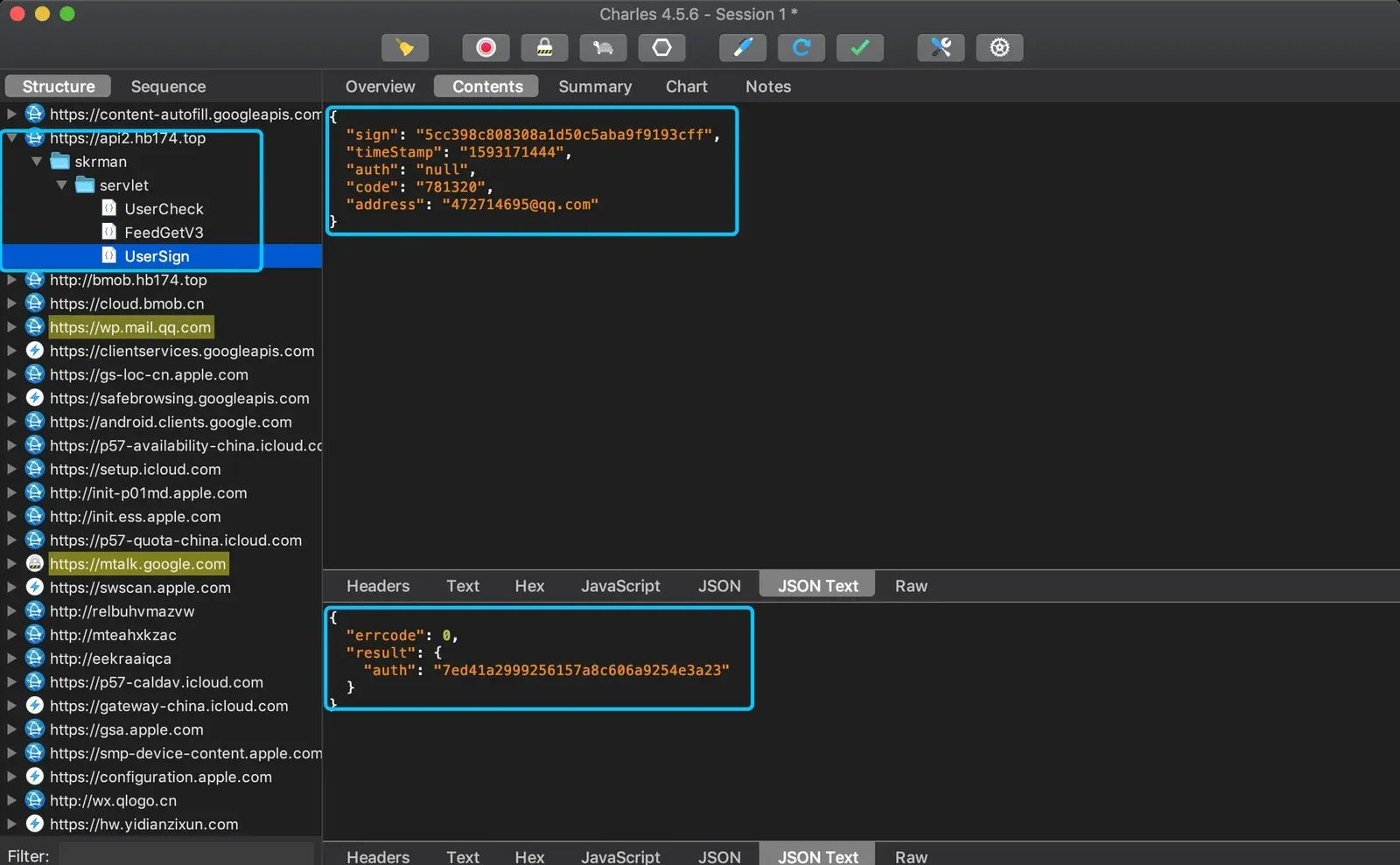Select the UserSign request
The height and width of the screenshot is (865, 1400).
(x=157, y=255)
